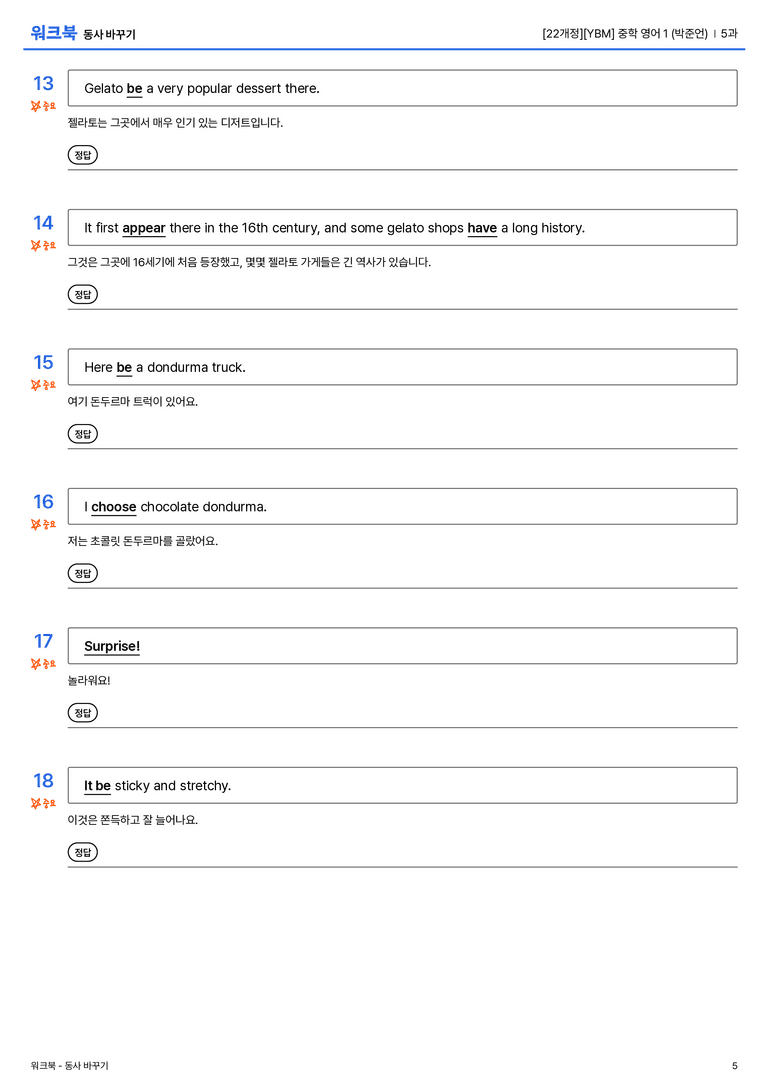
Task: Click the underlined 'Surprise!' in question 17
Action: [x=112, y=646]
